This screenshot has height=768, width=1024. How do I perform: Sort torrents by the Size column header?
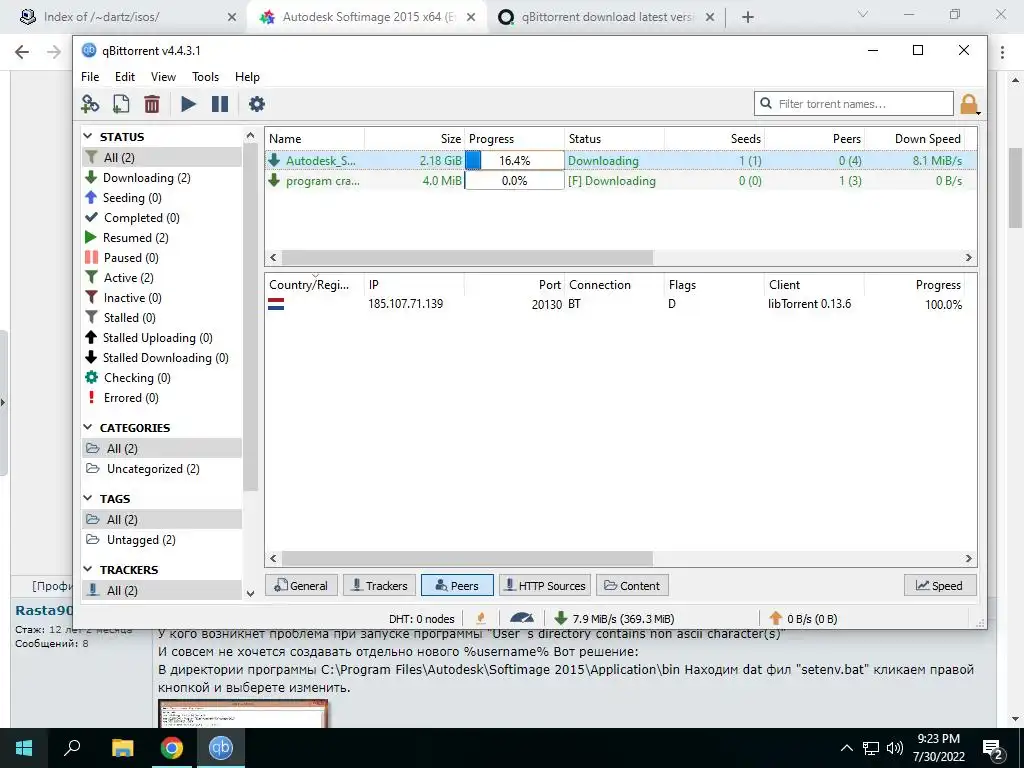[415, 138]
